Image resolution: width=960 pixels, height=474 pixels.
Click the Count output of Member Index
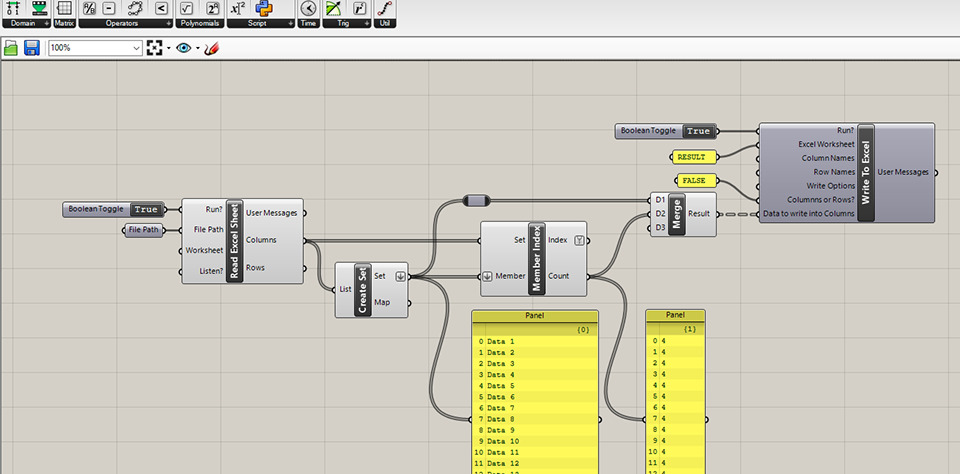pyautogui.click(x=558, y=276)
